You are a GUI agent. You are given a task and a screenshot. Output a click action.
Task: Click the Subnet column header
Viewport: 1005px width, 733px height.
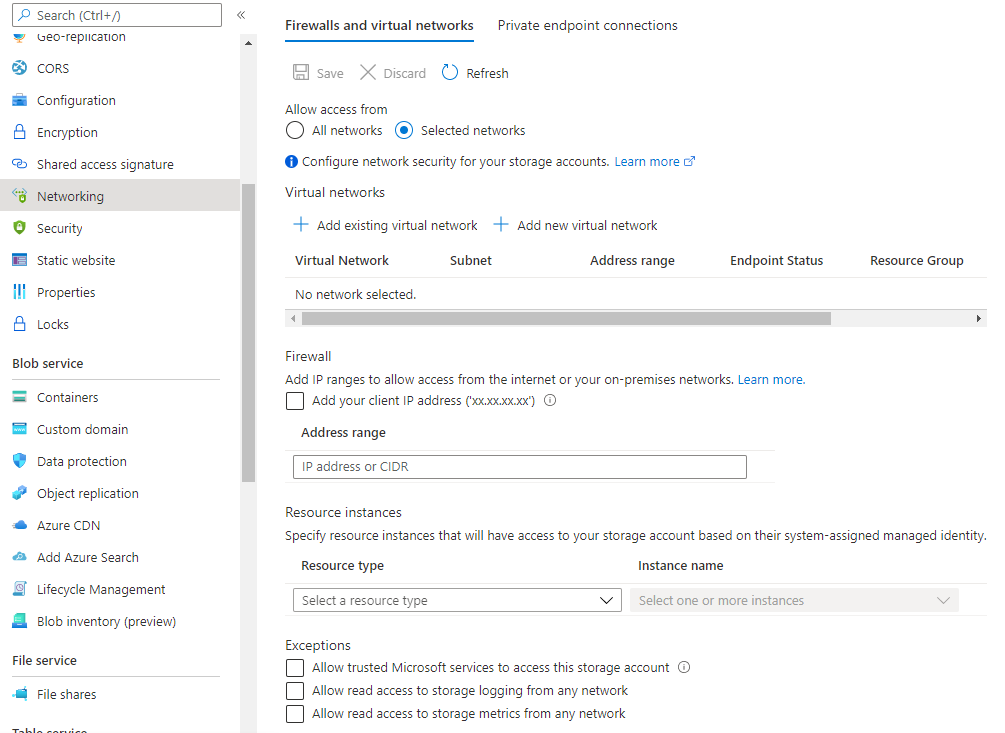[470, 260]
